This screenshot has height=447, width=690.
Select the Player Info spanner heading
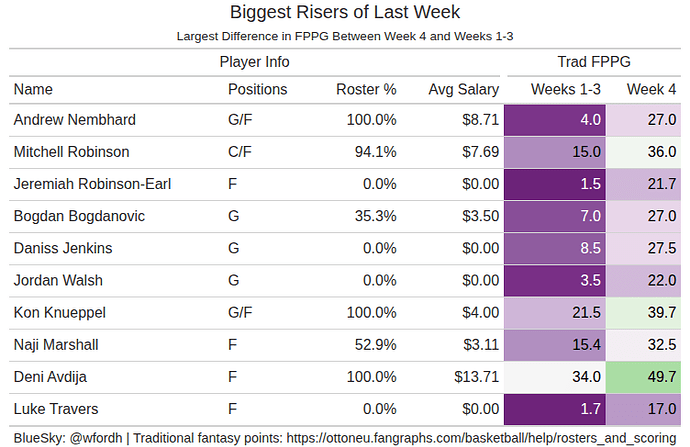[x=255, y=62]
